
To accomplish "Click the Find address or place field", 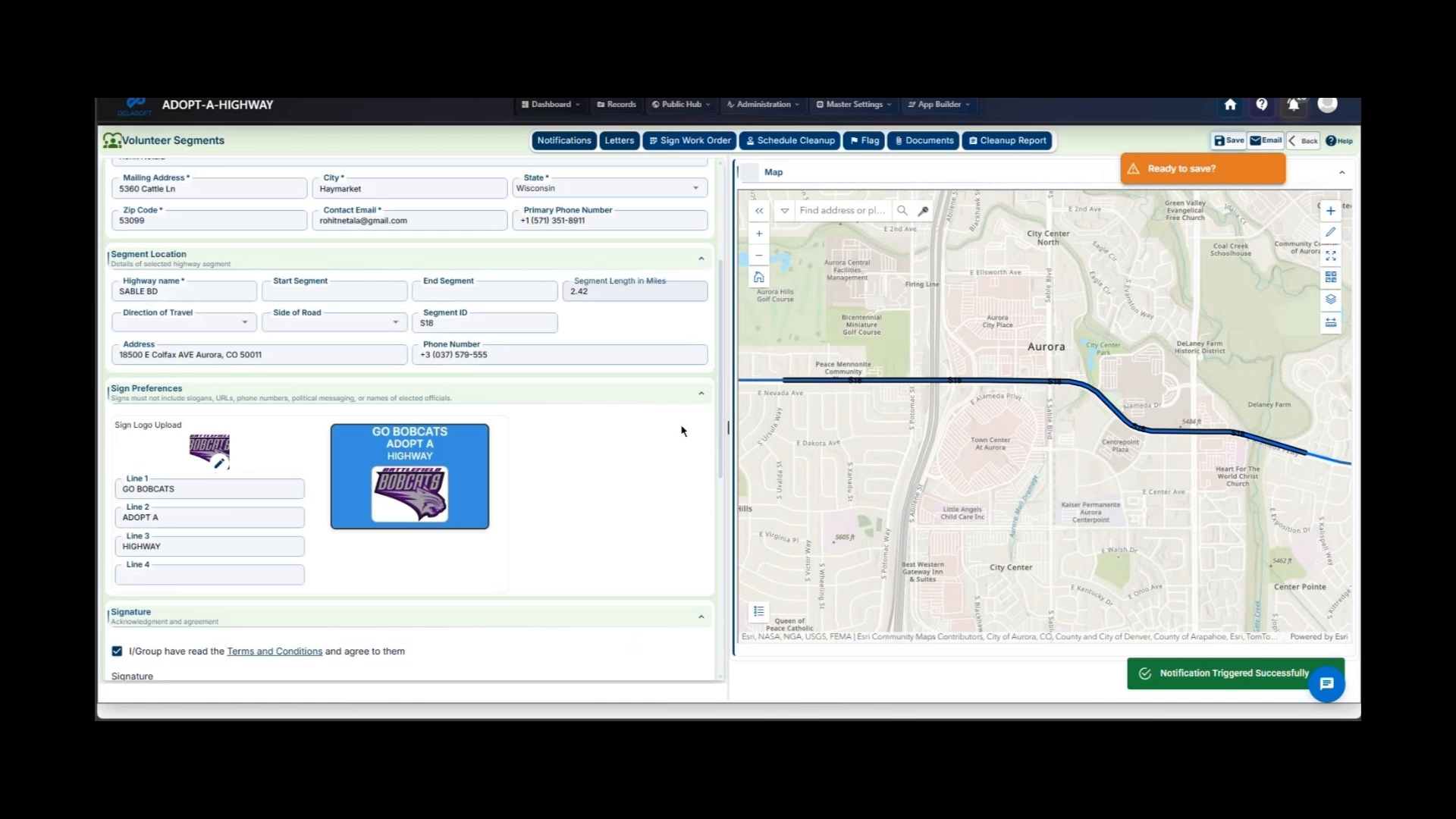I will coord(842,210).
